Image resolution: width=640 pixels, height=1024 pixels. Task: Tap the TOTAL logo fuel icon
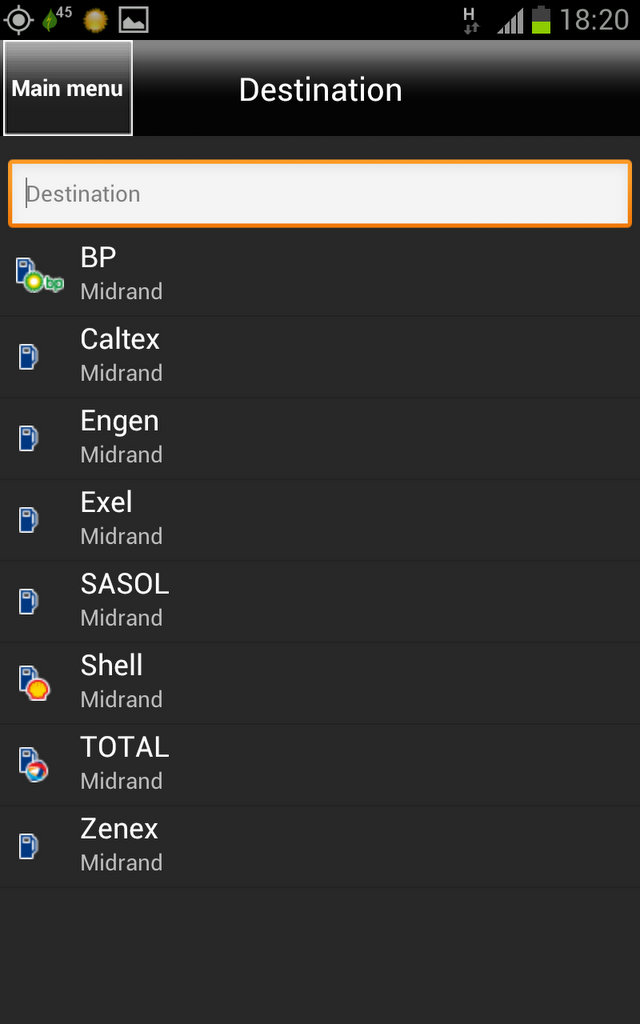pos(34,765)
